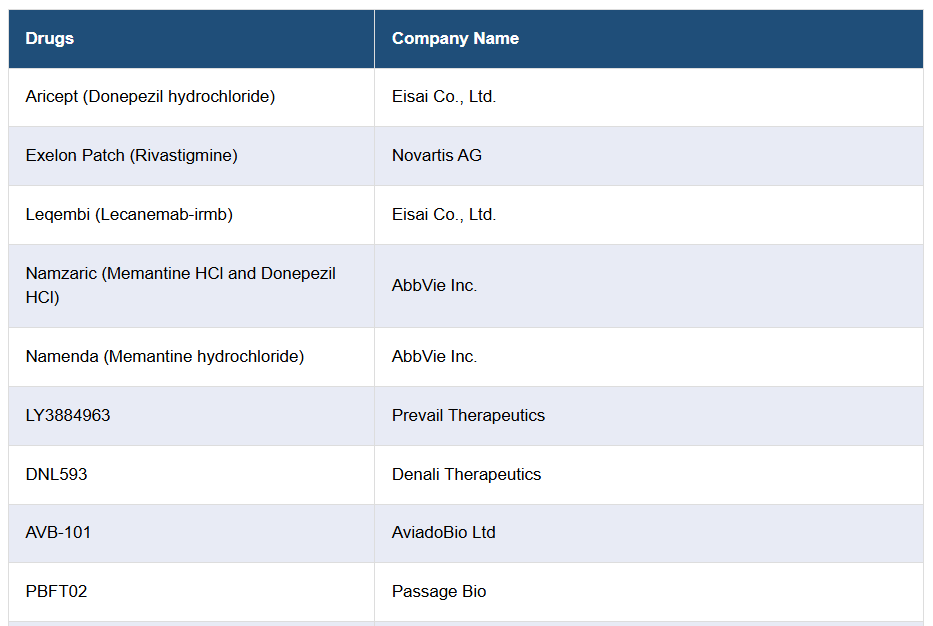Click AbbVie Inc. in the Namzaric row
The width and height of the screenshot is (933, 626).
click(434, 286)
